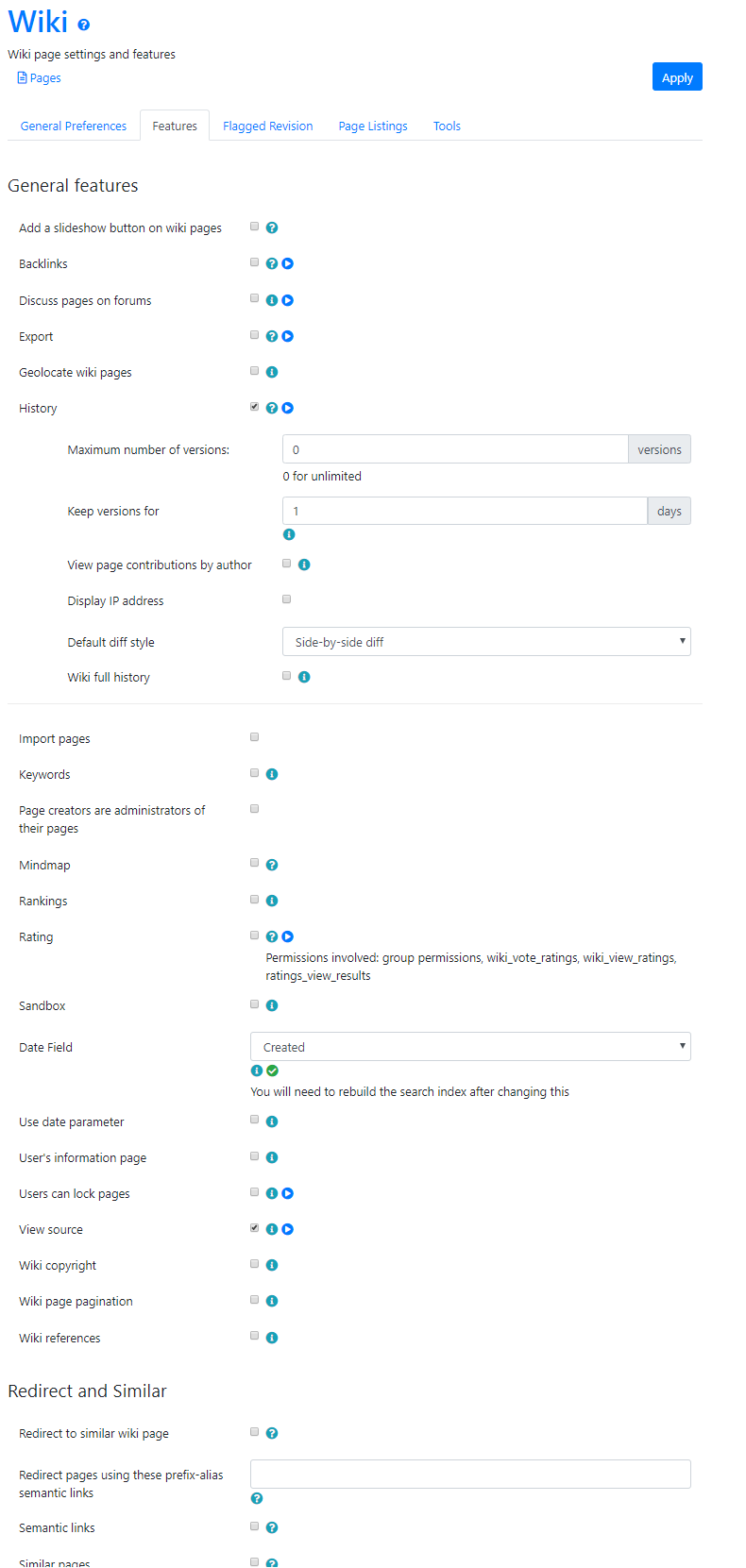Screen dimensions: 746x1568
Task: Click the play icon for View source
Action: pyautogui.click(x=288, y=1229)
